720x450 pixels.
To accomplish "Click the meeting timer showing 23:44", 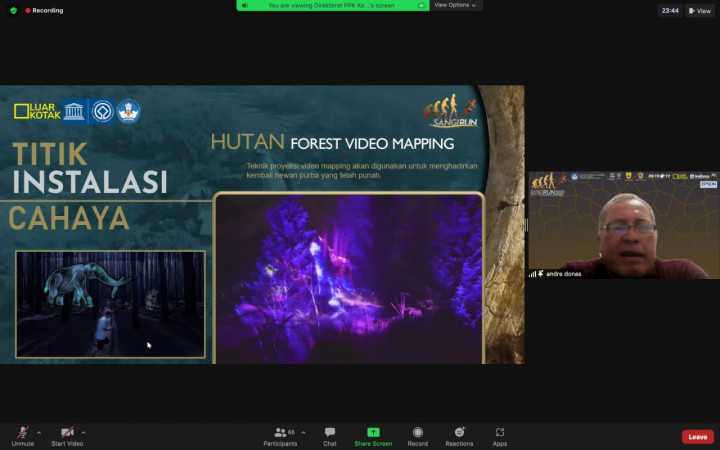I will (670, 11).
